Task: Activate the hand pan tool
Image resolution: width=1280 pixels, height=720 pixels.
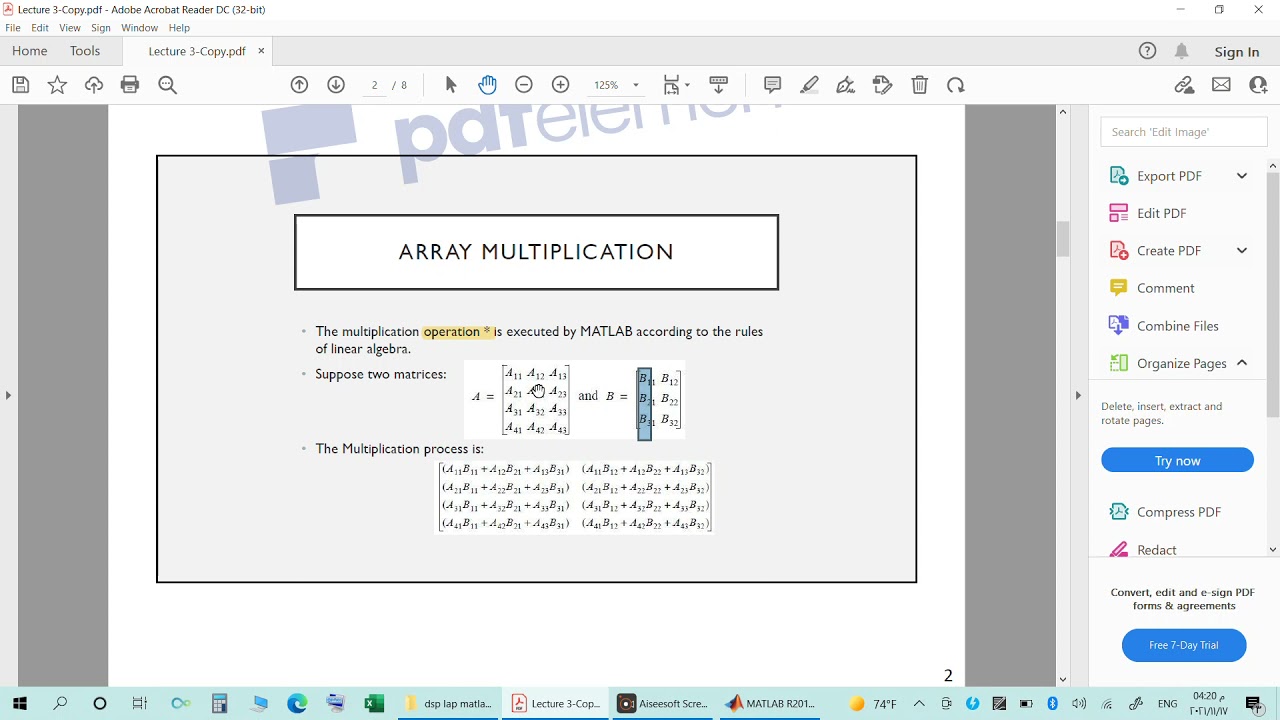Action: pyautogui.click(x=487, y=85)
